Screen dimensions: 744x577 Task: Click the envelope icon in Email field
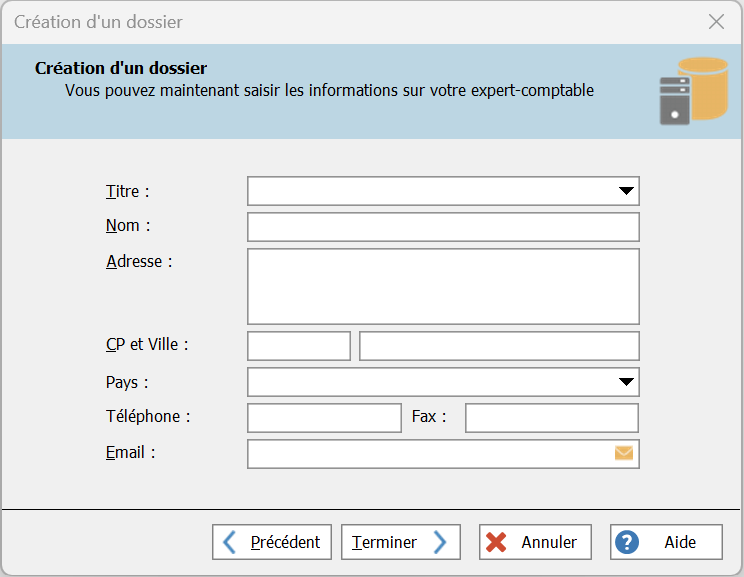624,453
